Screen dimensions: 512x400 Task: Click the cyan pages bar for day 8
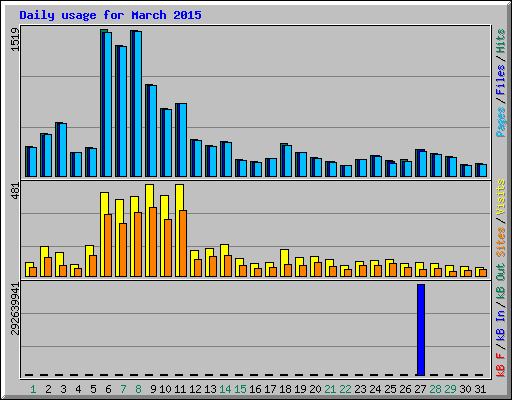pos(138,104)
